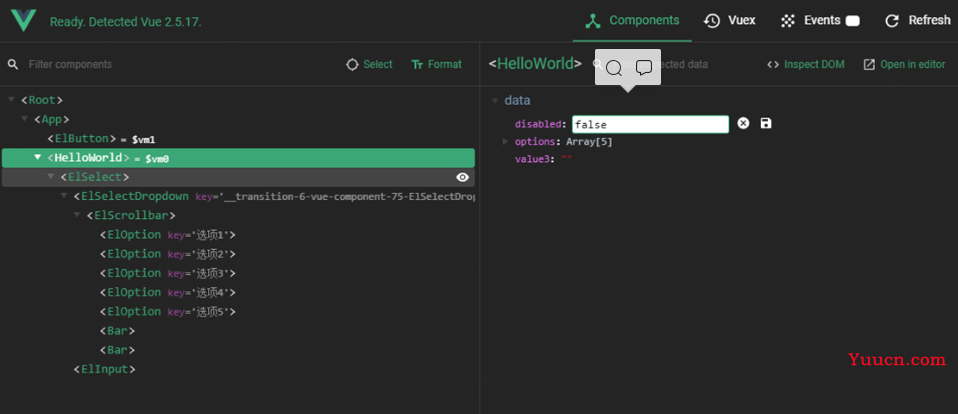Click the Open in editor arrow icon

click(x=869, y=64)
